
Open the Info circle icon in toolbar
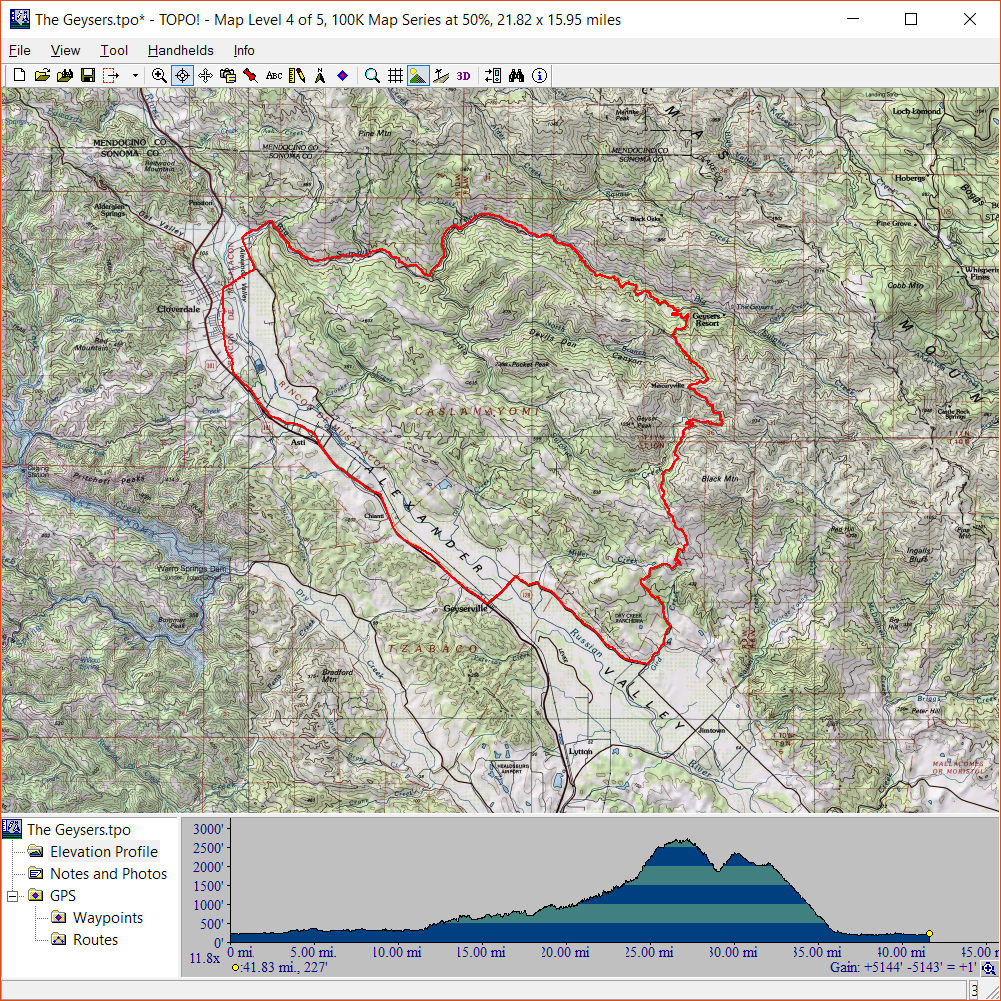click(x=540, y=75)
